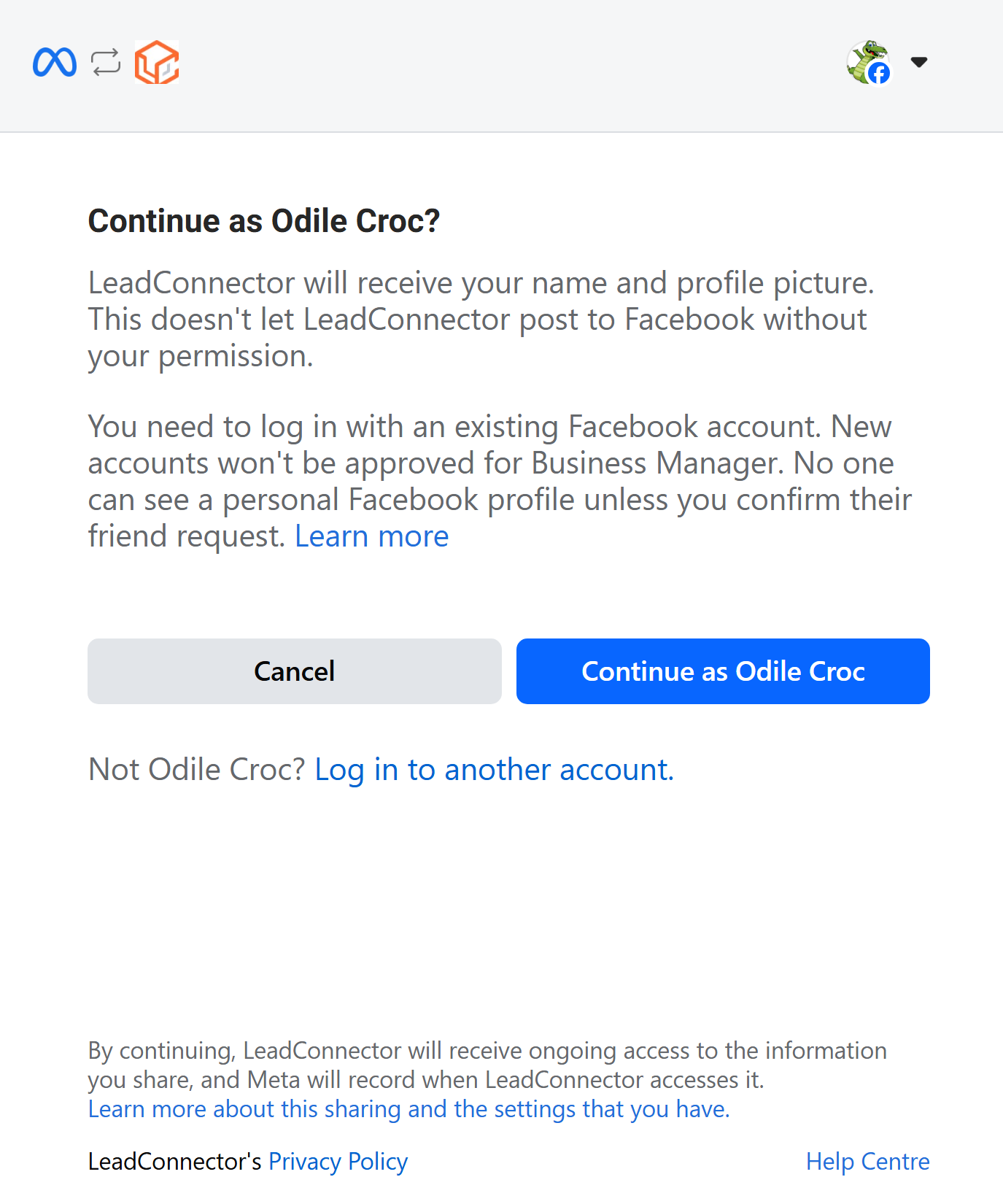This screenshot has width=1003, height=1204.
Task: Click the orange LeadConnector app logo
Action: 157,63
